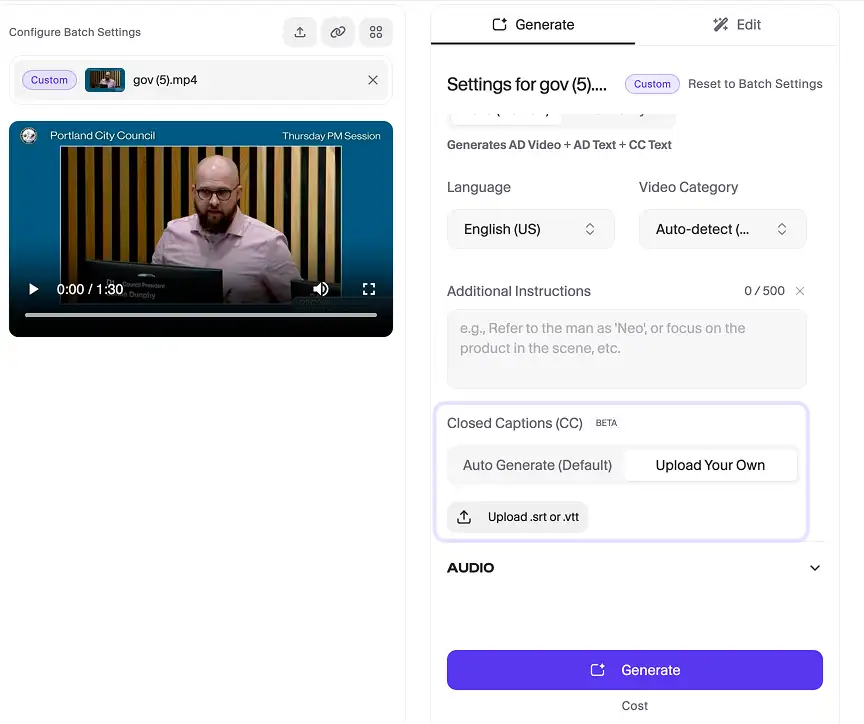Image resolution: width=864 pixels, height=724 pixels.
Task: Enter fullscreen mode on the video player
Action: 369,289
